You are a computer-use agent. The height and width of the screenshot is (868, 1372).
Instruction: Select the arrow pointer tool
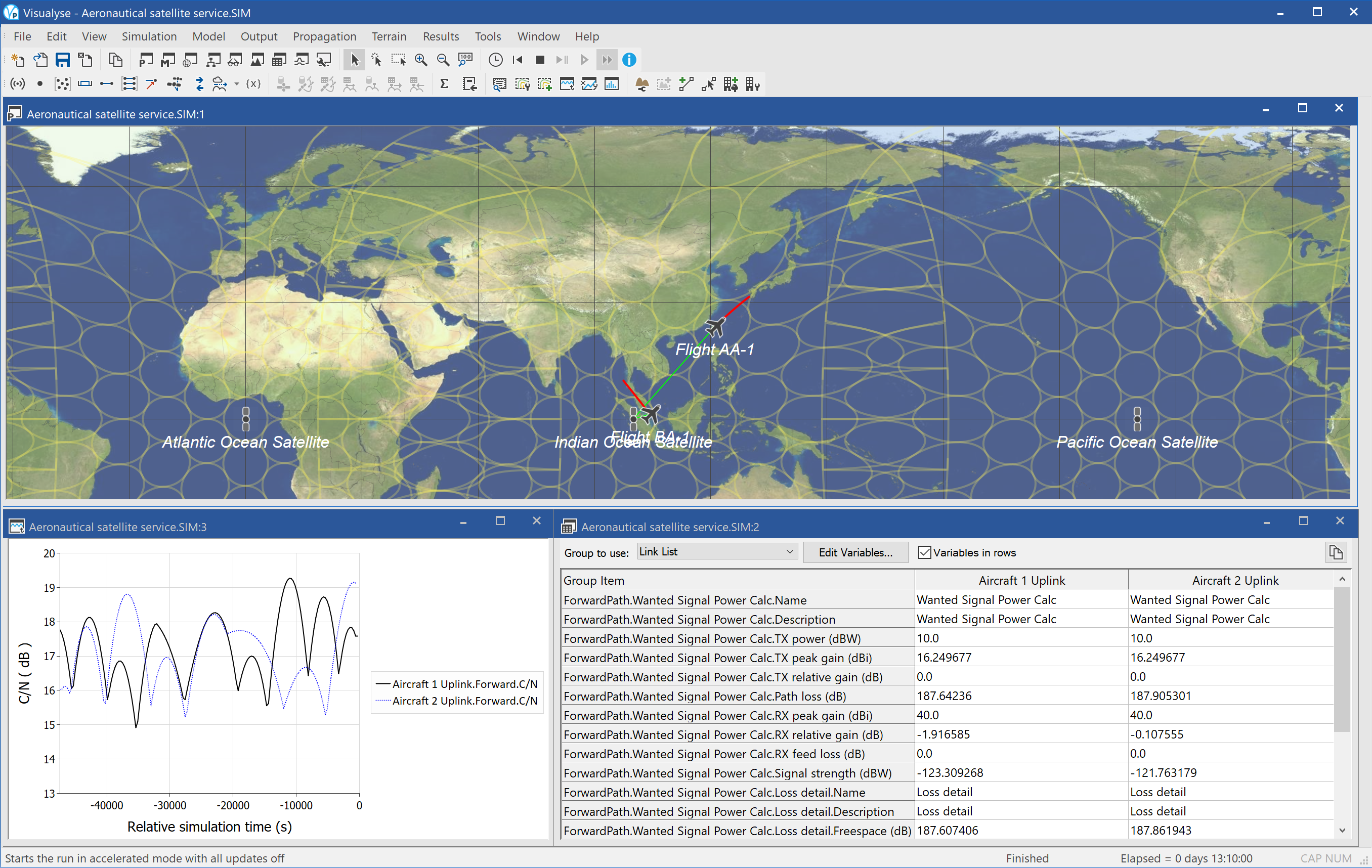point(354,60)
